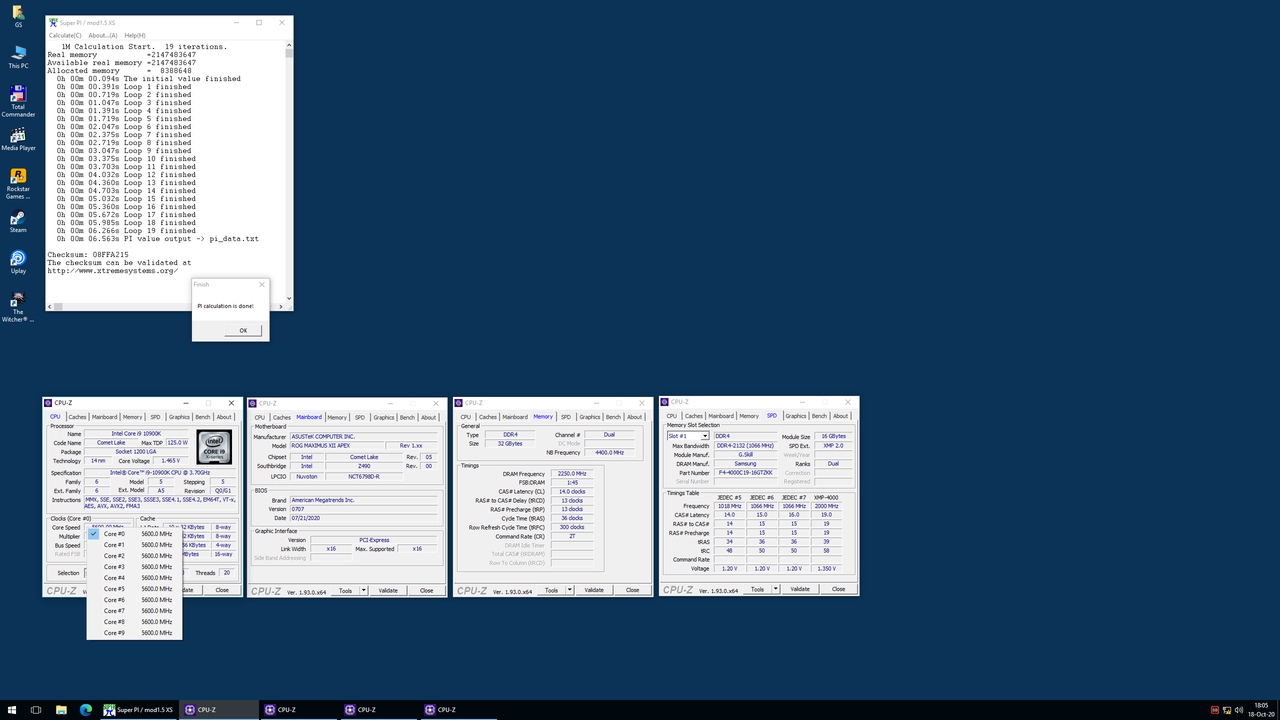Open the CPU tab in Memory CPU-Z window
The width and height of the screenshot is (1280, 720).
[x=465, y=417]
